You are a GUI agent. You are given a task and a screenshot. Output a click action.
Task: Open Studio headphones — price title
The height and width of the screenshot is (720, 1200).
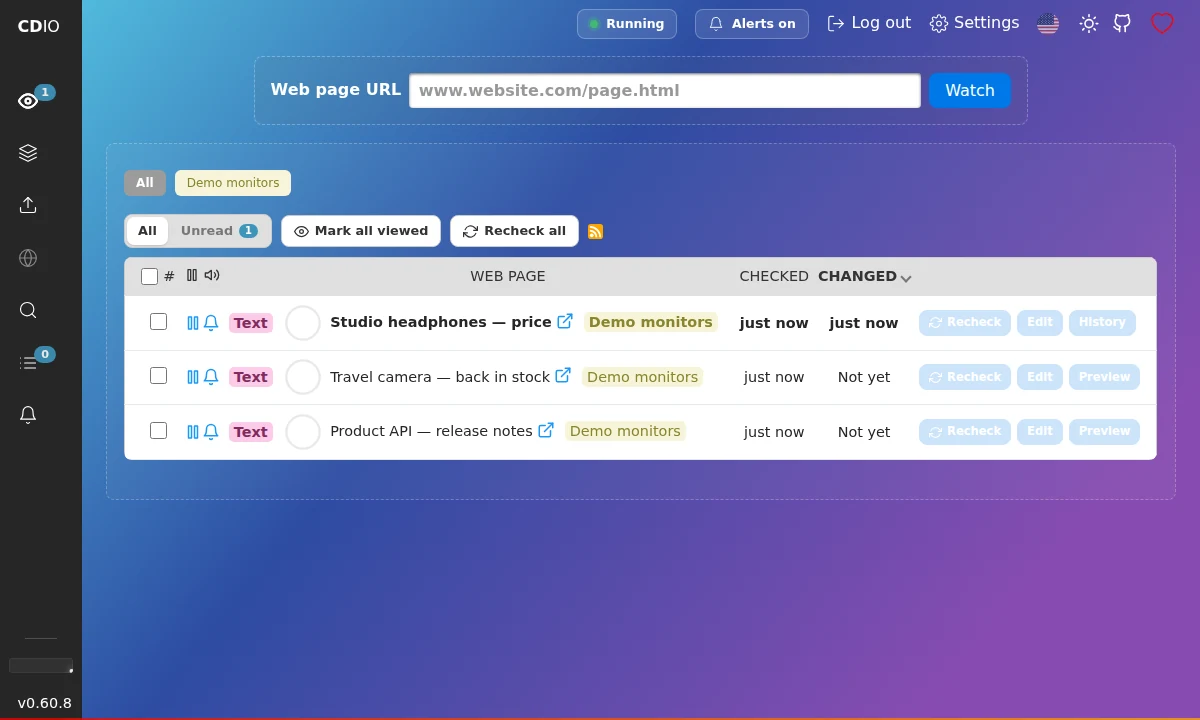point(441,322)
